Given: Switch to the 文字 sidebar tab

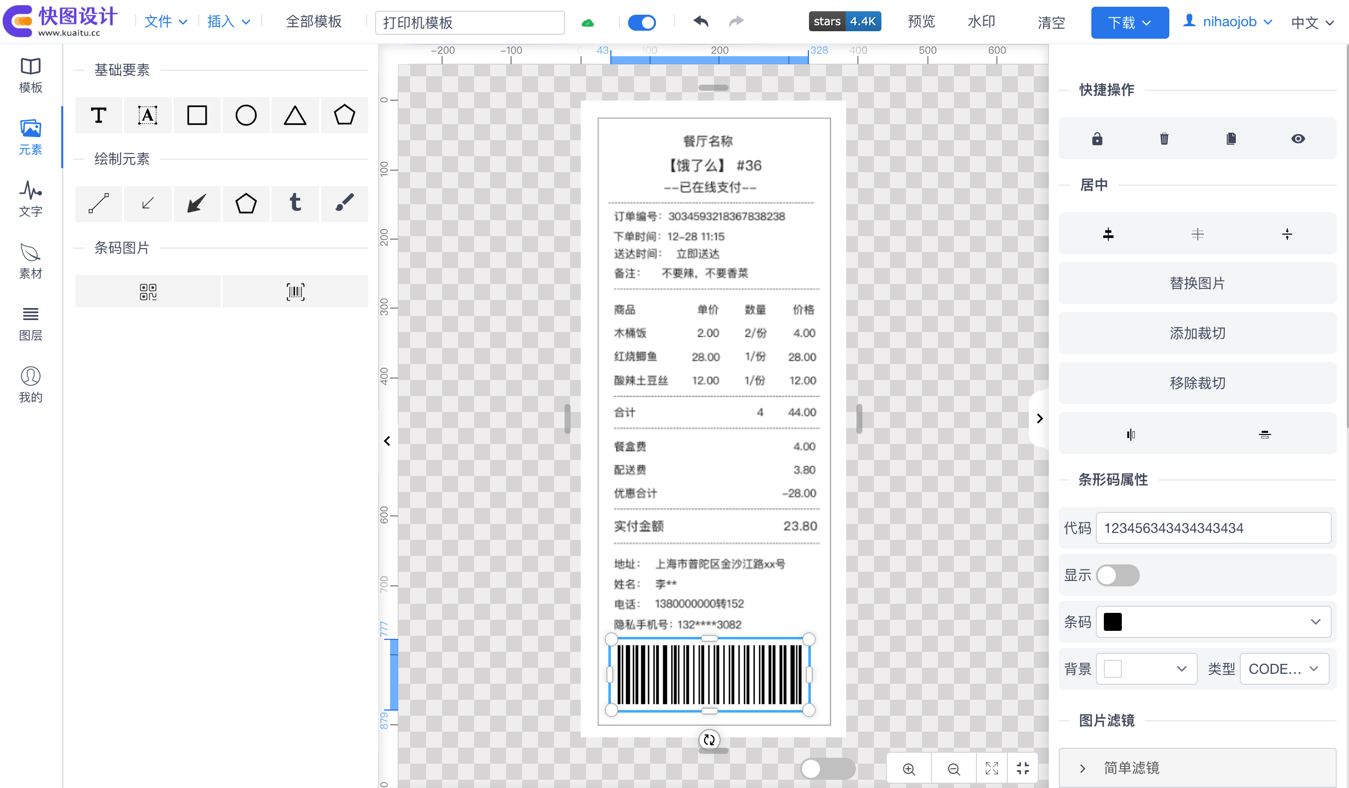Looking at the screenshot, I should [x=31, y=199].
